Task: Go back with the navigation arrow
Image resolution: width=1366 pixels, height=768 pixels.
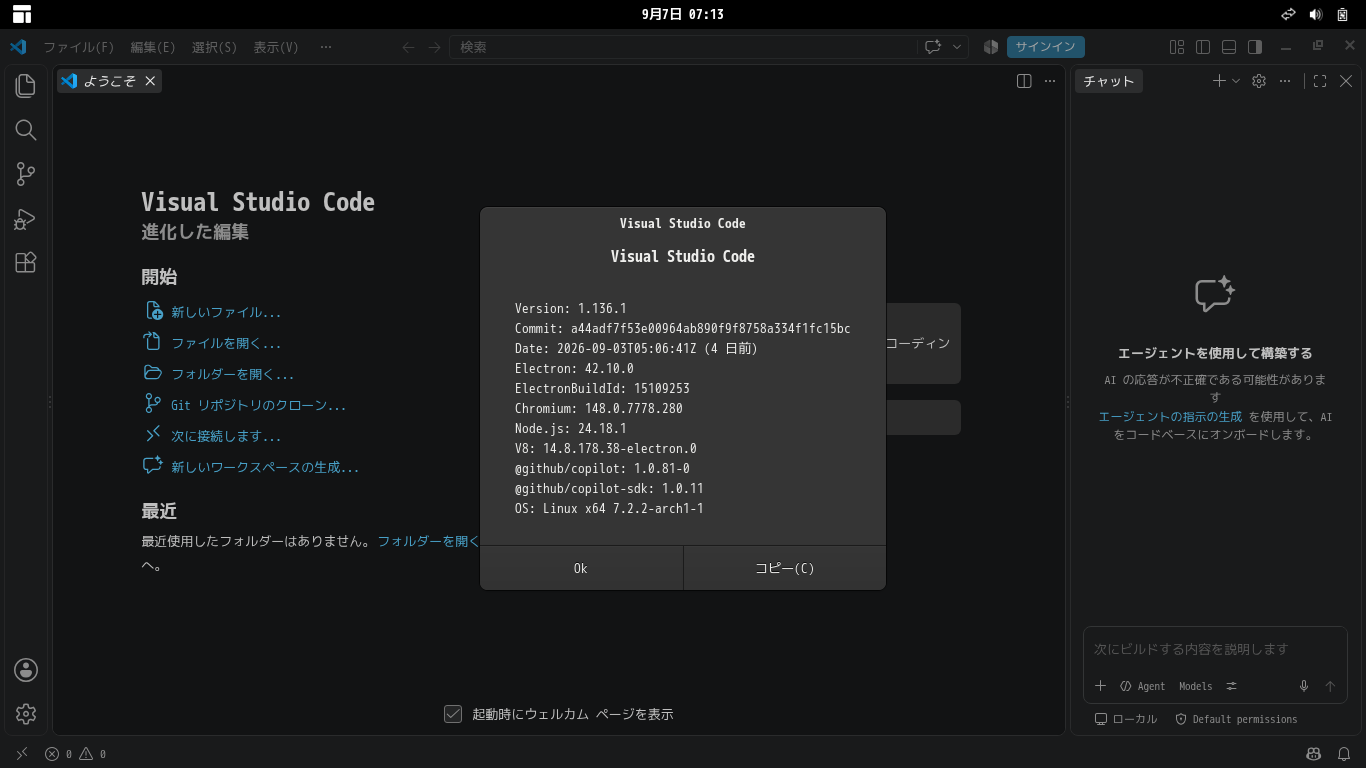Action: [408, 47]
